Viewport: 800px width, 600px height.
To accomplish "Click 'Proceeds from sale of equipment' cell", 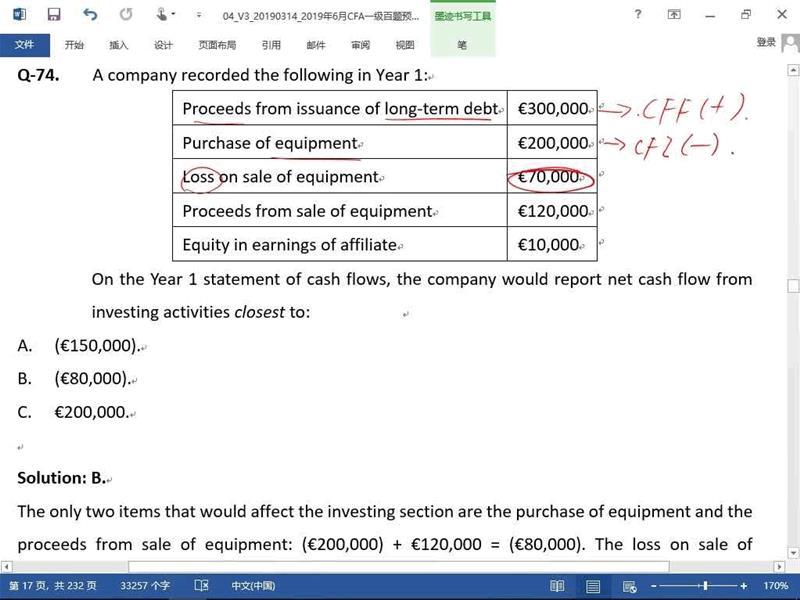I will click(340, 211).
